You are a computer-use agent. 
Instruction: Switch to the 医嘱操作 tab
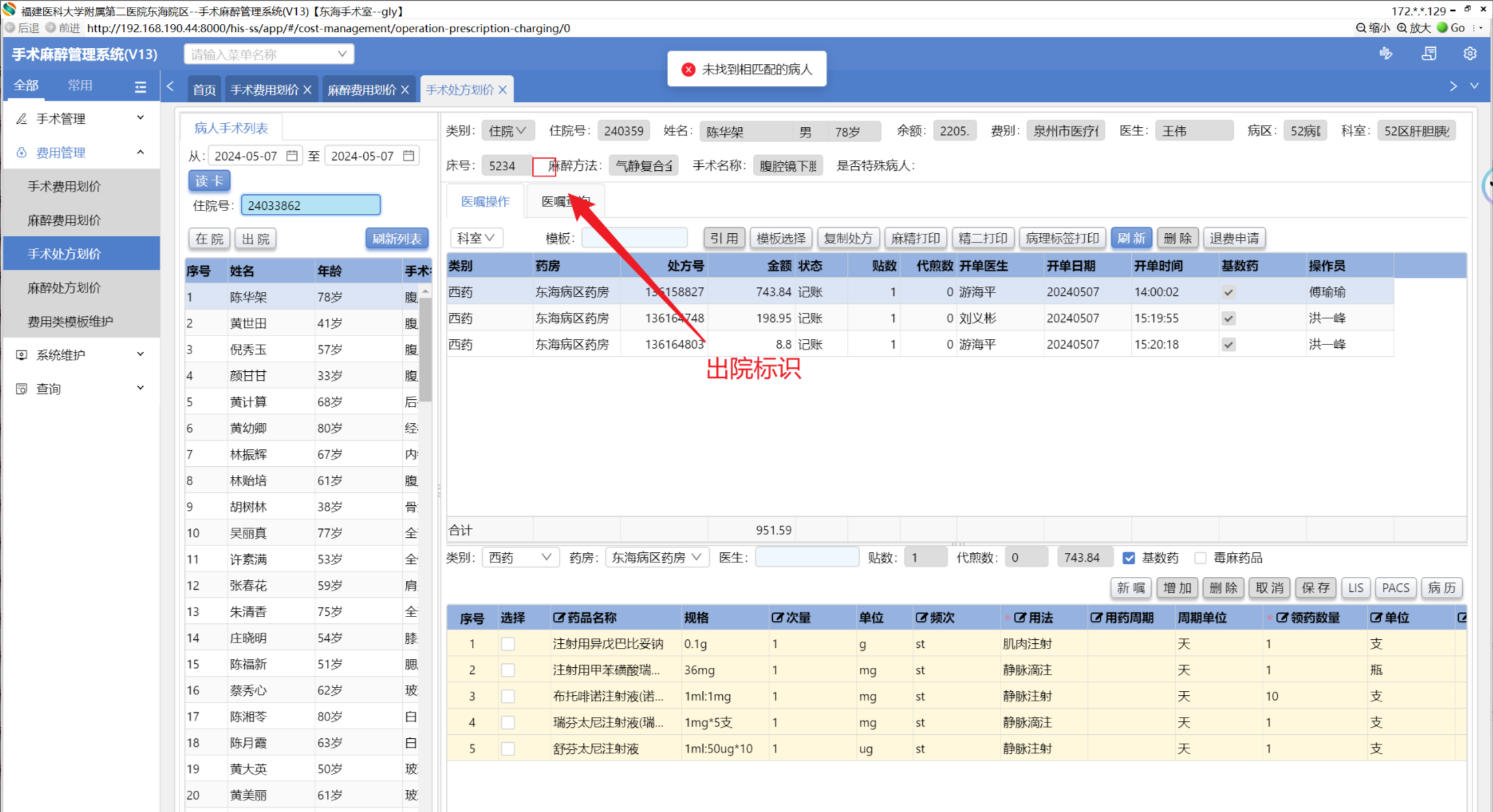pos(485,202)
